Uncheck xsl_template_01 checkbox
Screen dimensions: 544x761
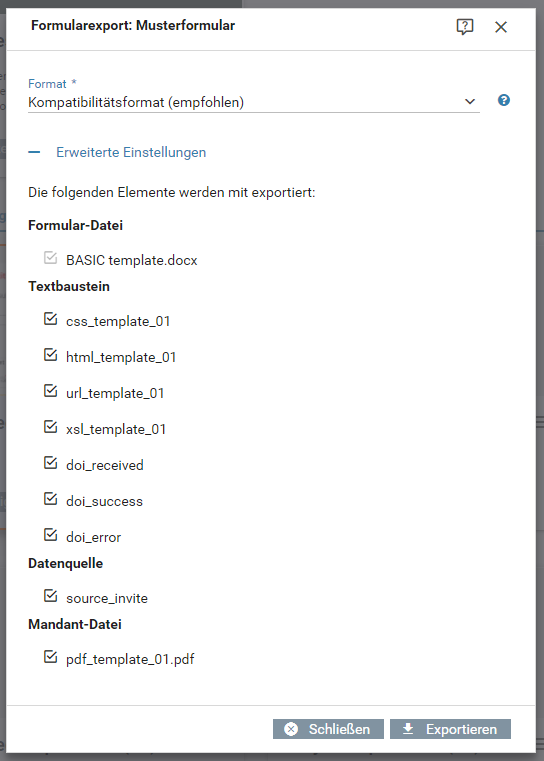[50, 426]
